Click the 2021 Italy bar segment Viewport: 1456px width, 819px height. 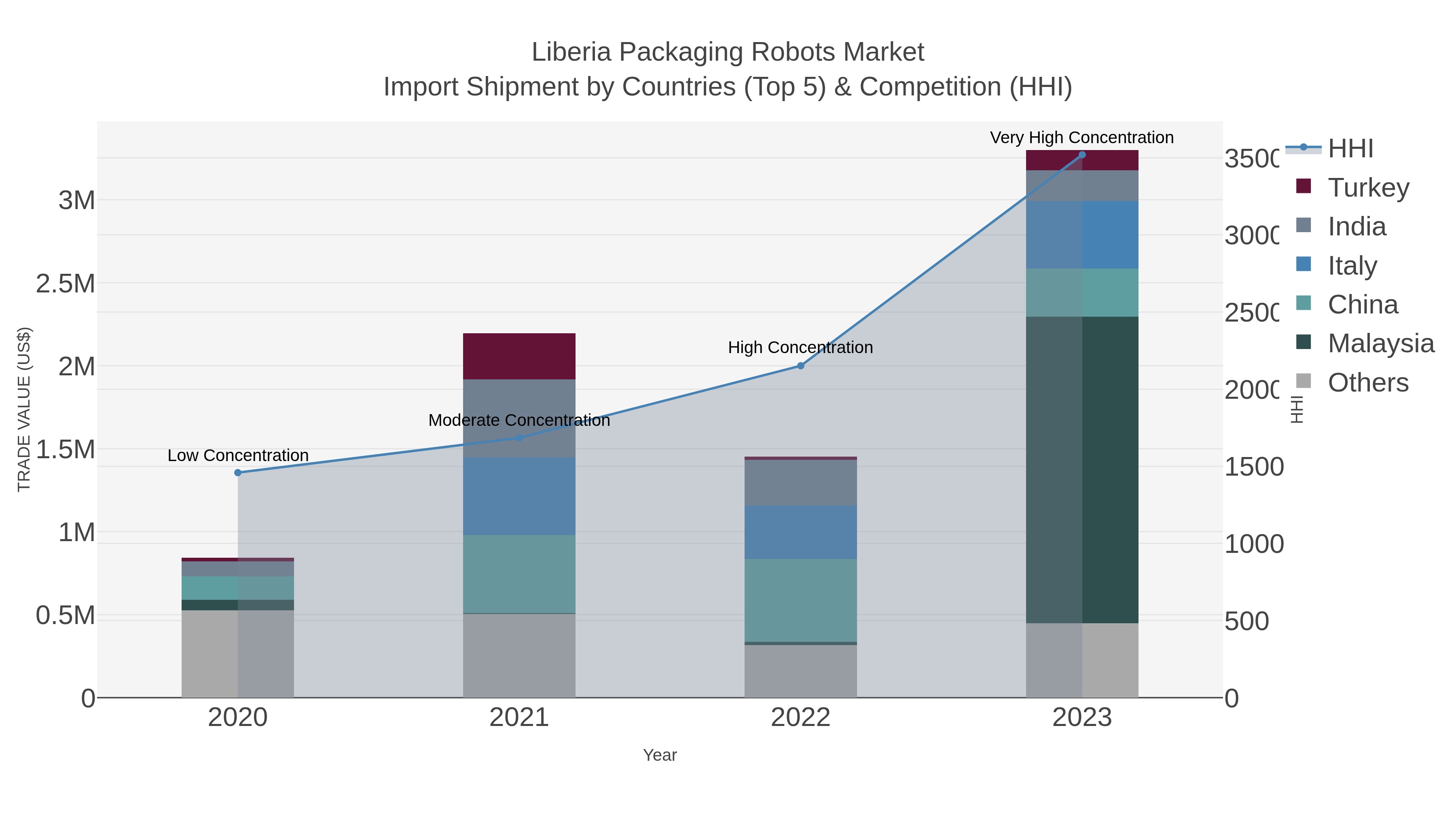(x=519, y=496)
